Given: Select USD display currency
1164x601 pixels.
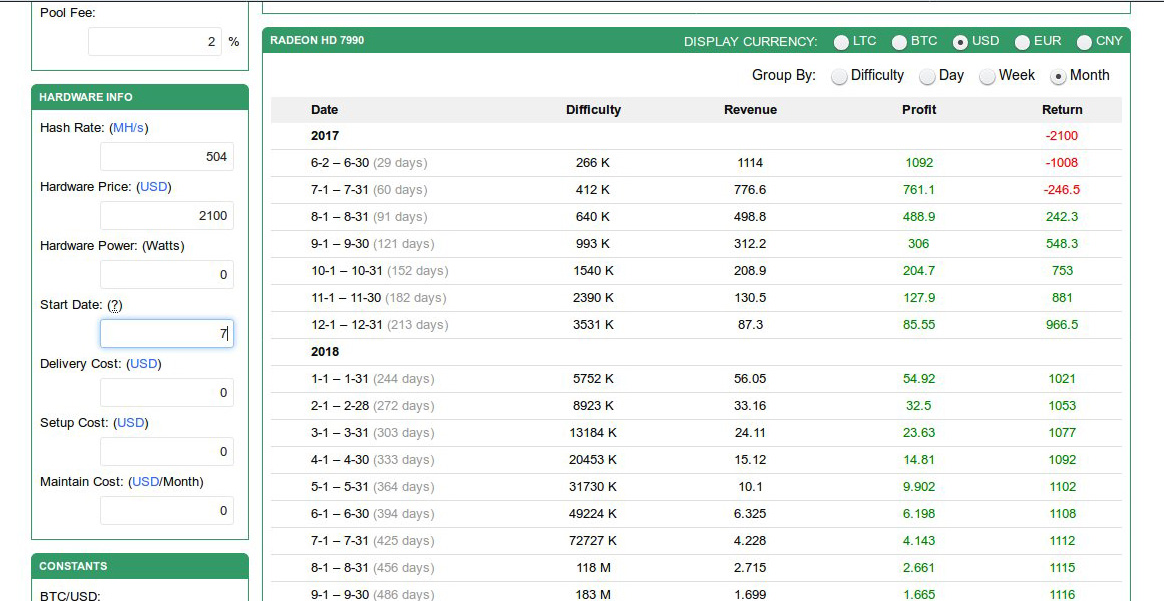Looking at the screenshot, I should (960, 42).
